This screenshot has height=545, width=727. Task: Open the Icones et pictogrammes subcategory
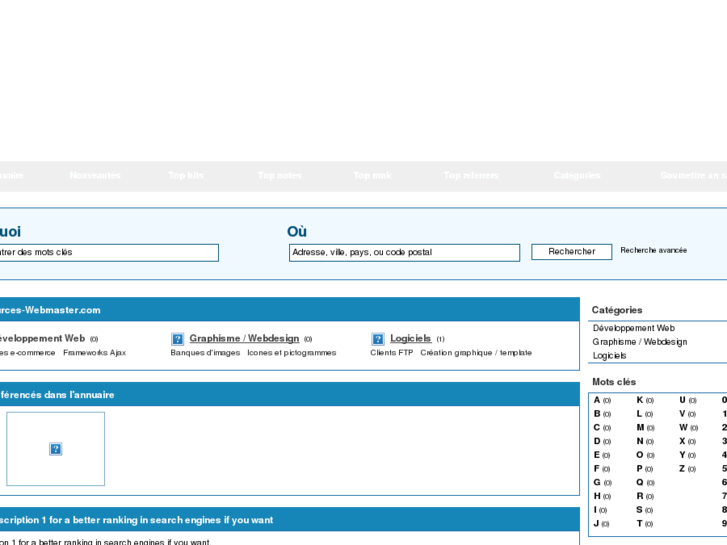(x=291, y=353)
